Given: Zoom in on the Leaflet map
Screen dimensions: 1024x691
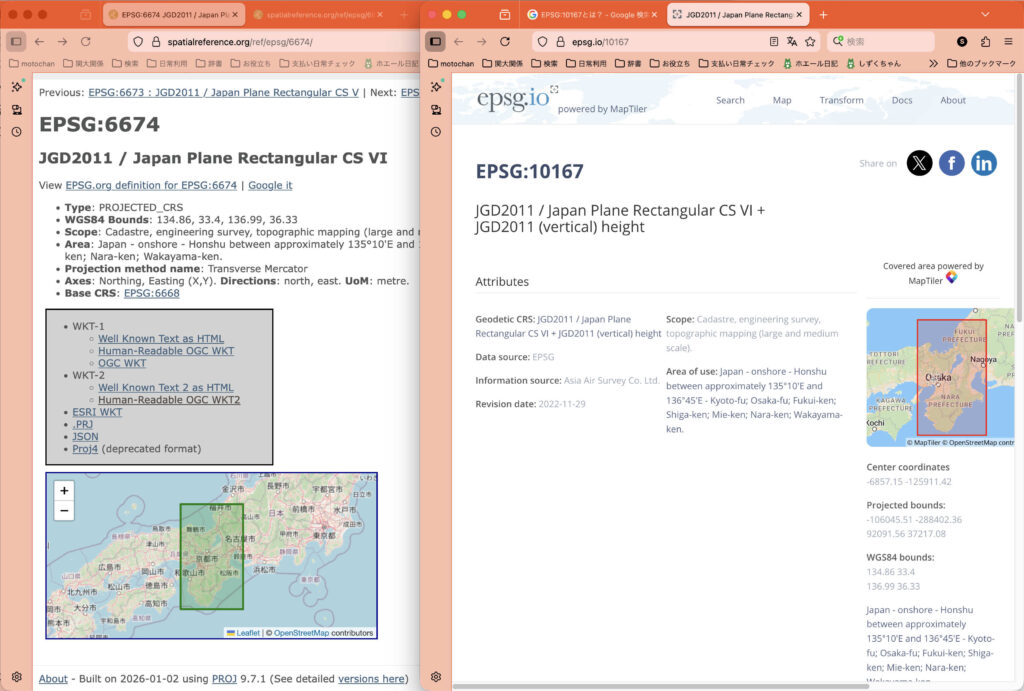Looking at the screenshot, I should [64, 491].
